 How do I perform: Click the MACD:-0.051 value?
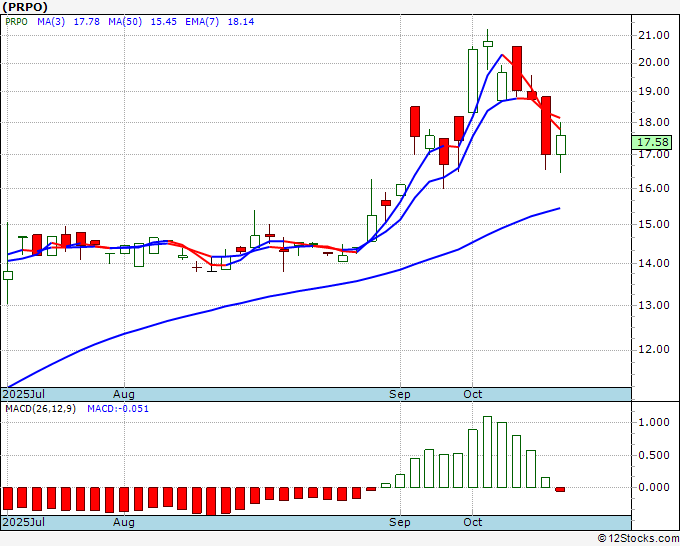(x=118, y=409)
